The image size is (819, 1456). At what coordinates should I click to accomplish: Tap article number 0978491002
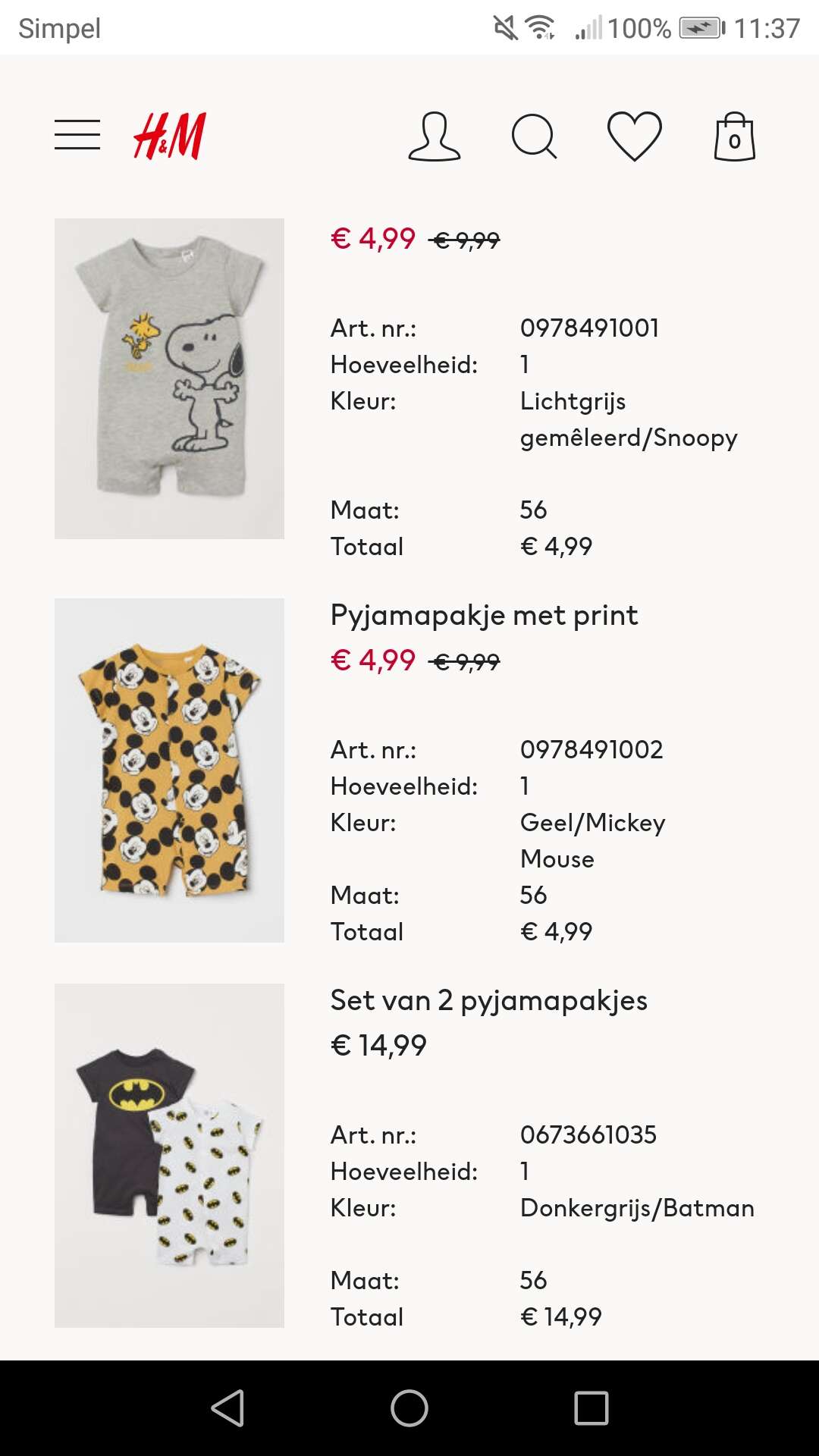click(x=591, y=750)
